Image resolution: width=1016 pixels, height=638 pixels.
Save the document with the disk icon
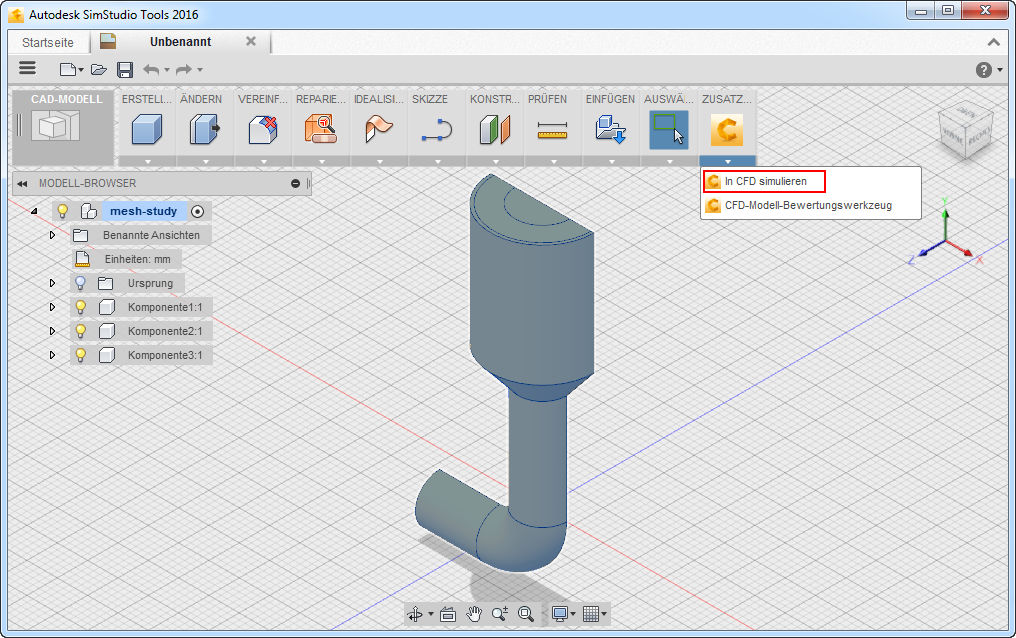pos(124,69)
